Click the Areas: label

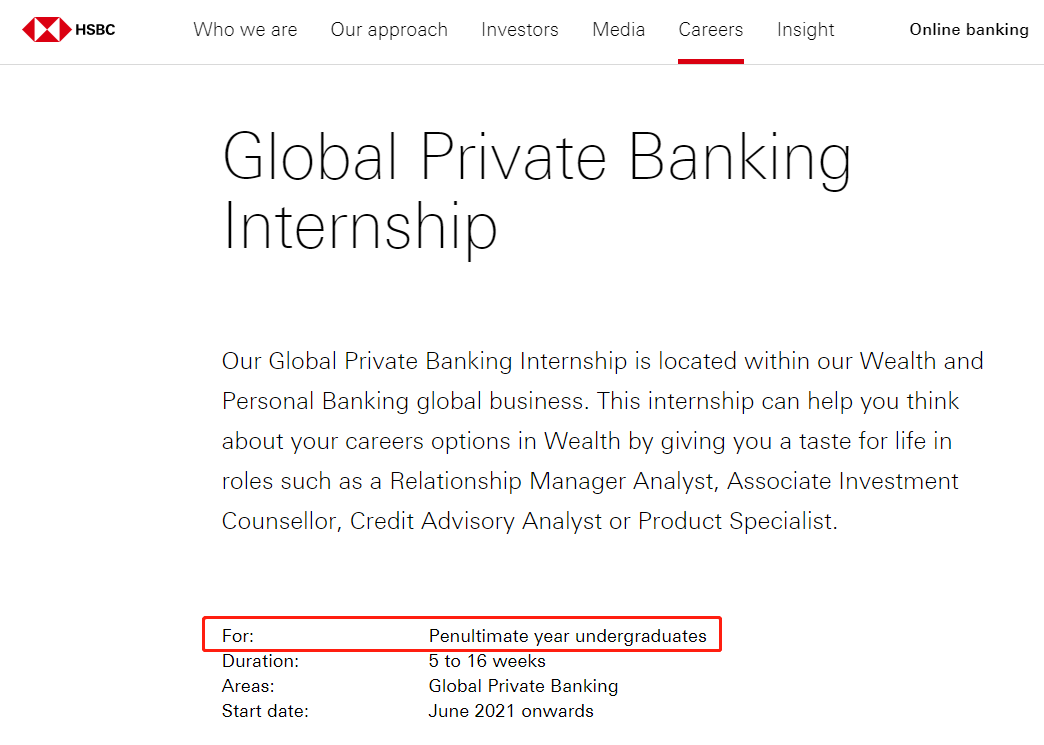tap(248, 686)
